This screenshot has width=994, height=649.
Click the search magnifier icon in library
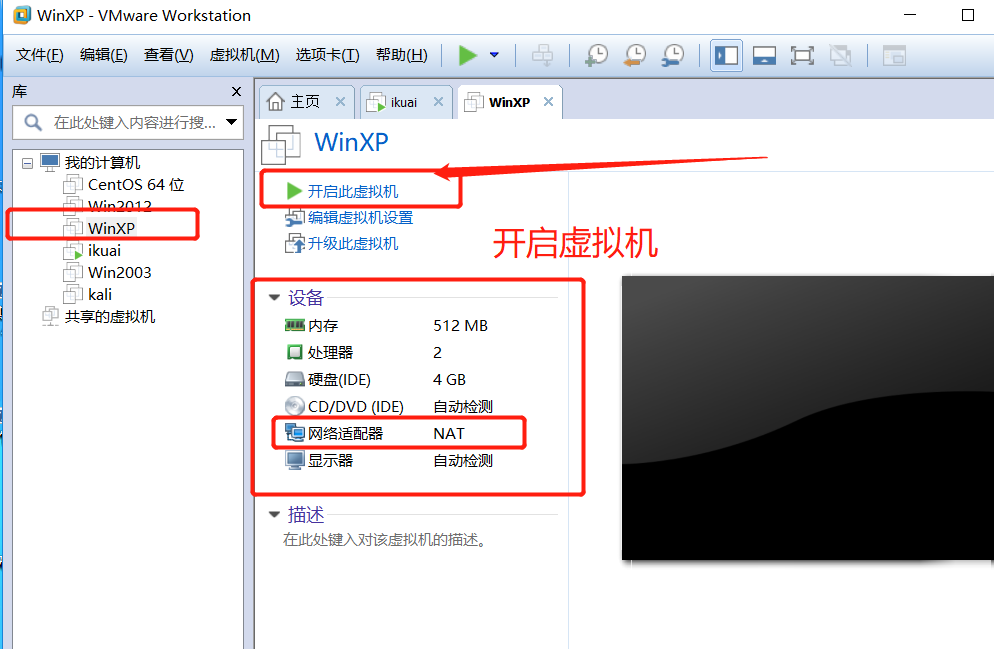coord(33,122)
